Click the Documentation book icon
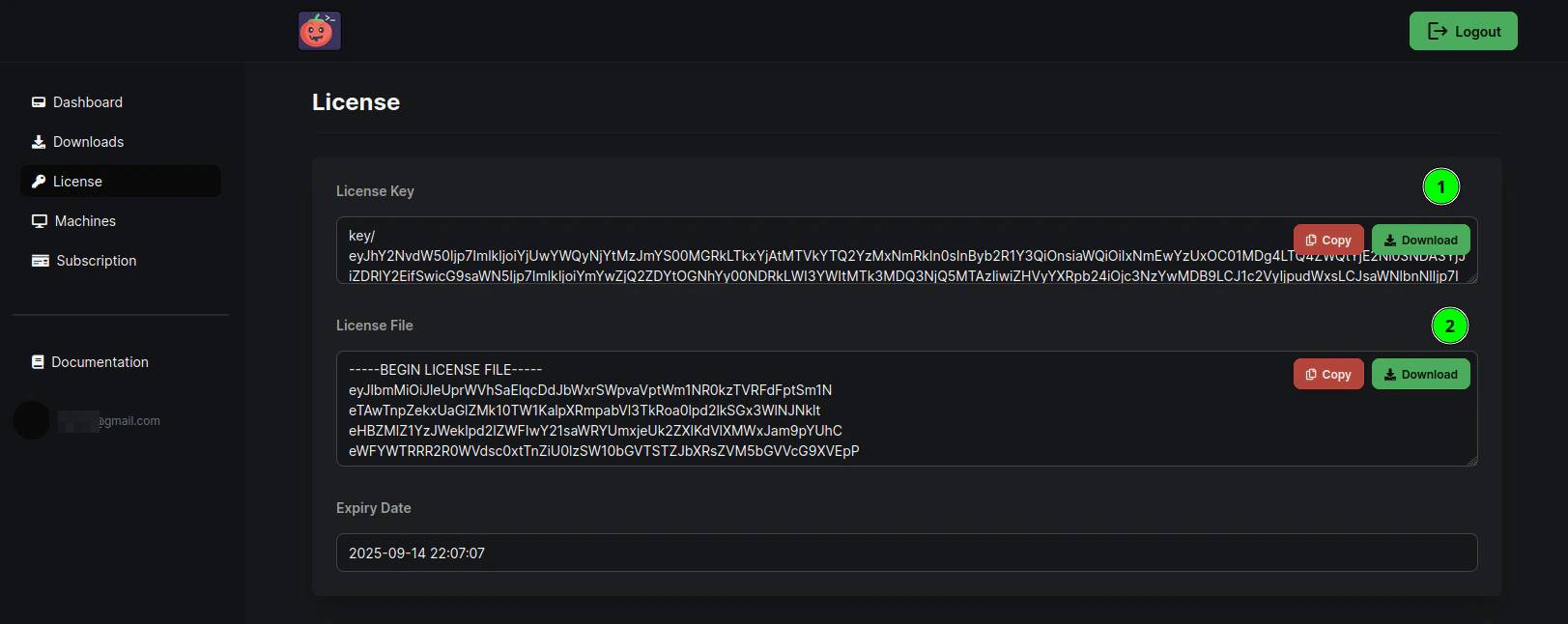 [x=39, y=361]
